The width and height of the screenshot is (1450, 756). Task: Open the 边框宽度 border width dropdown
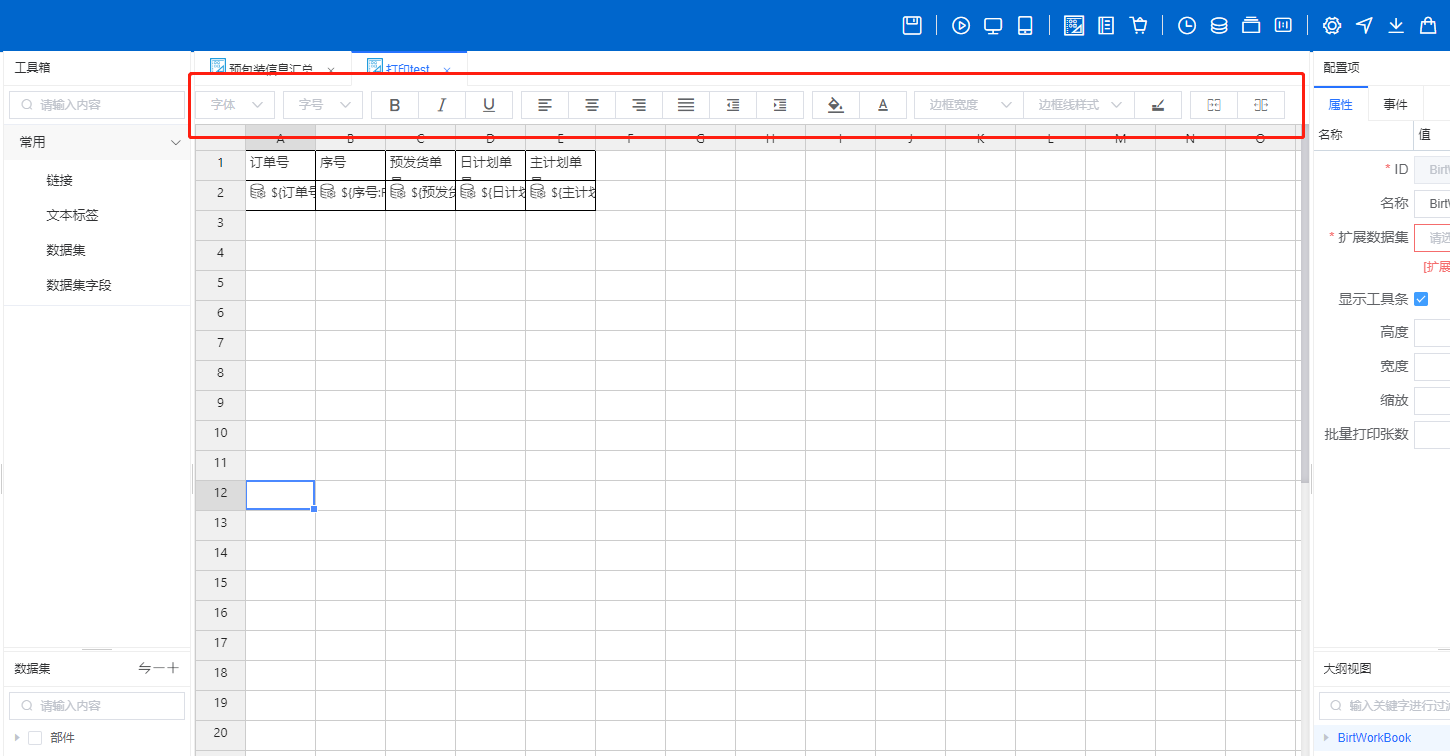click(967, 105)
